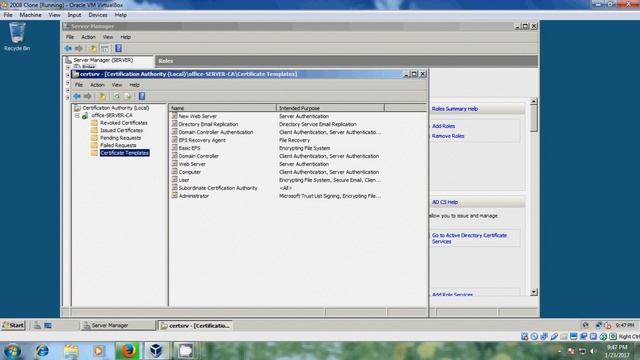This screenshot has height=360, width=640.
Task: Click the Revoked Certificates folder icon
Action: [x=94, y=123]
